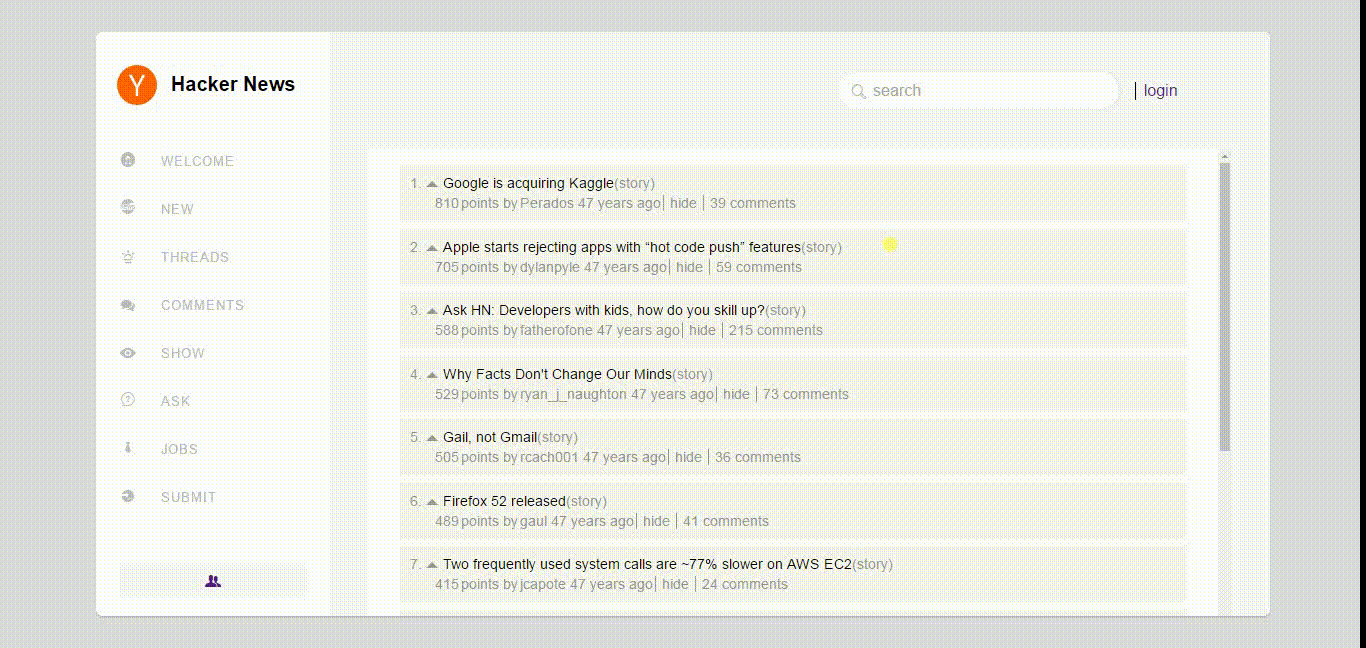Open the Firefox 52 released story

[504, 501]
